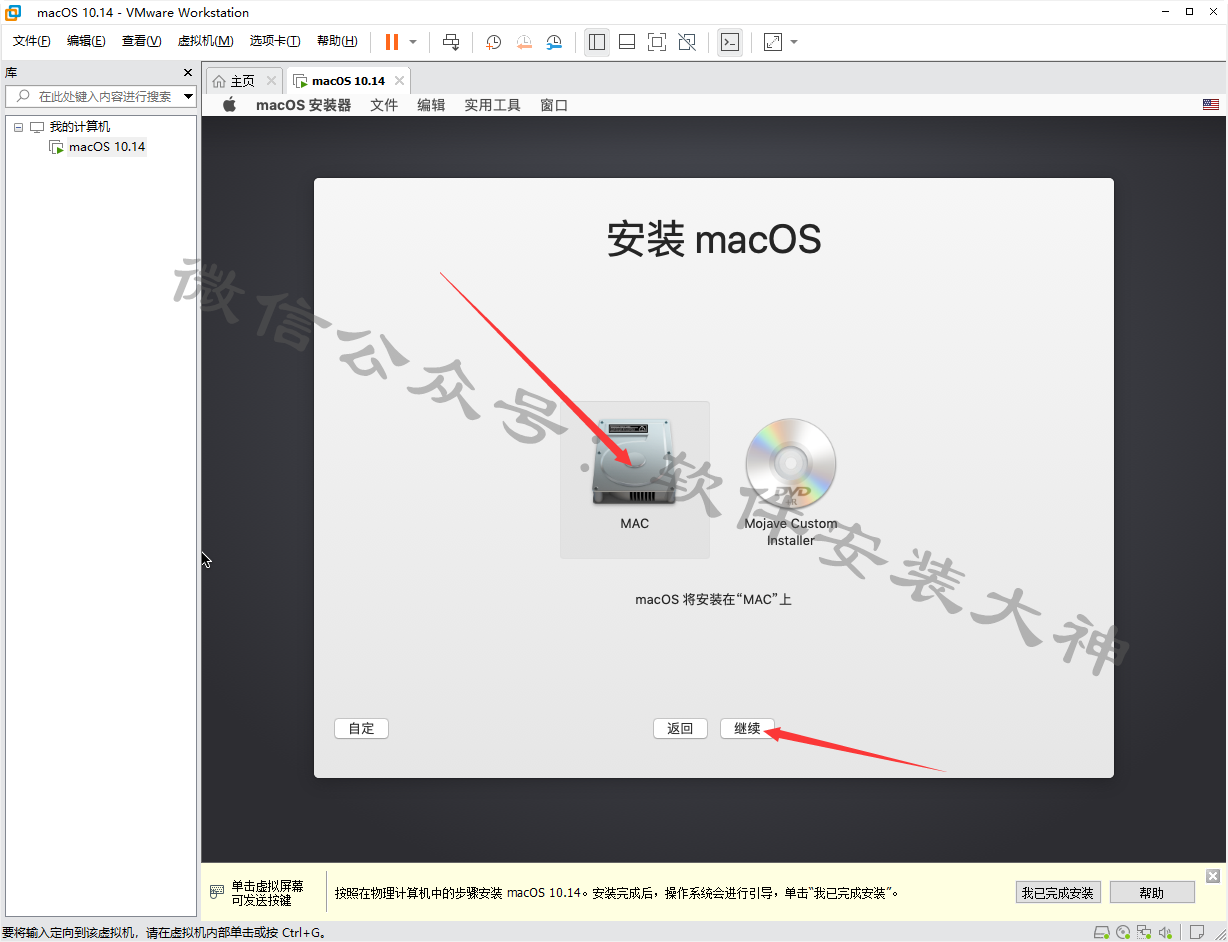Open the 编辑(E) menu in VMware
This screenshot has width=1228, height=942.
tap(86, 41)
